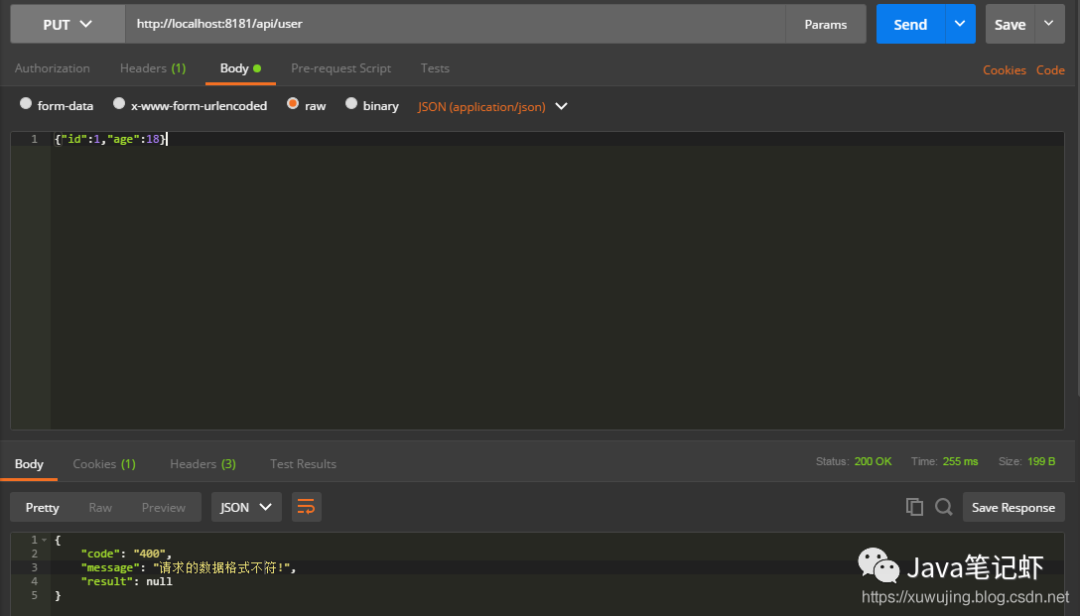Click the "result": null response line
Screen dimensions: 1080x616
click(126, 582)
